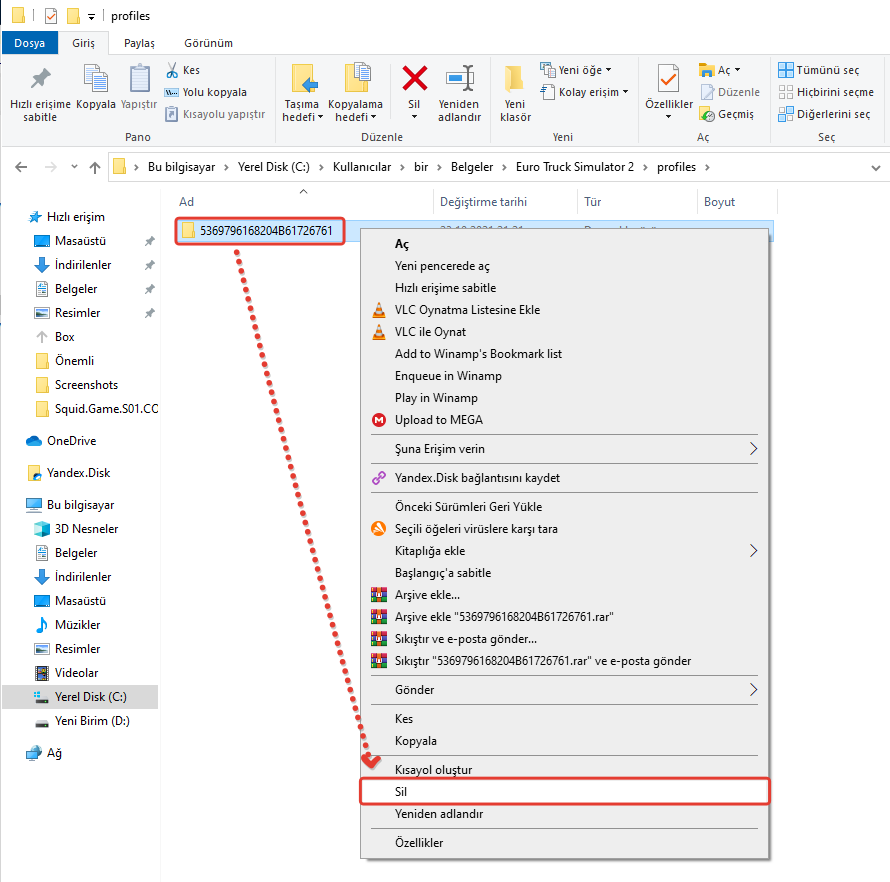Image resolution: width=890 pixels, height=882 pixels.
Task: Select VLC Oynatma Listesine Ekle
Action: pyautogui.click(x=565, y=310)
